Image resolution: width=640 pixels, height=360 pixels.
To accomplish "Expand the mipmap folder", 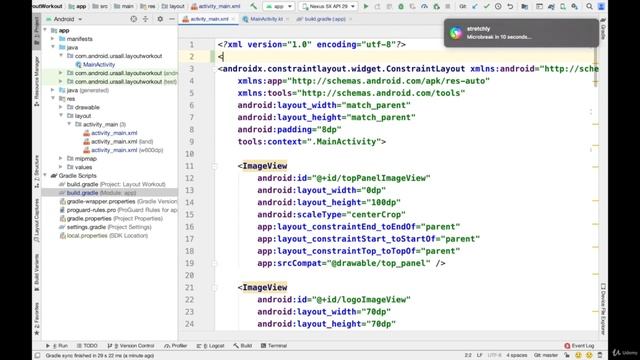I will 61,158.
